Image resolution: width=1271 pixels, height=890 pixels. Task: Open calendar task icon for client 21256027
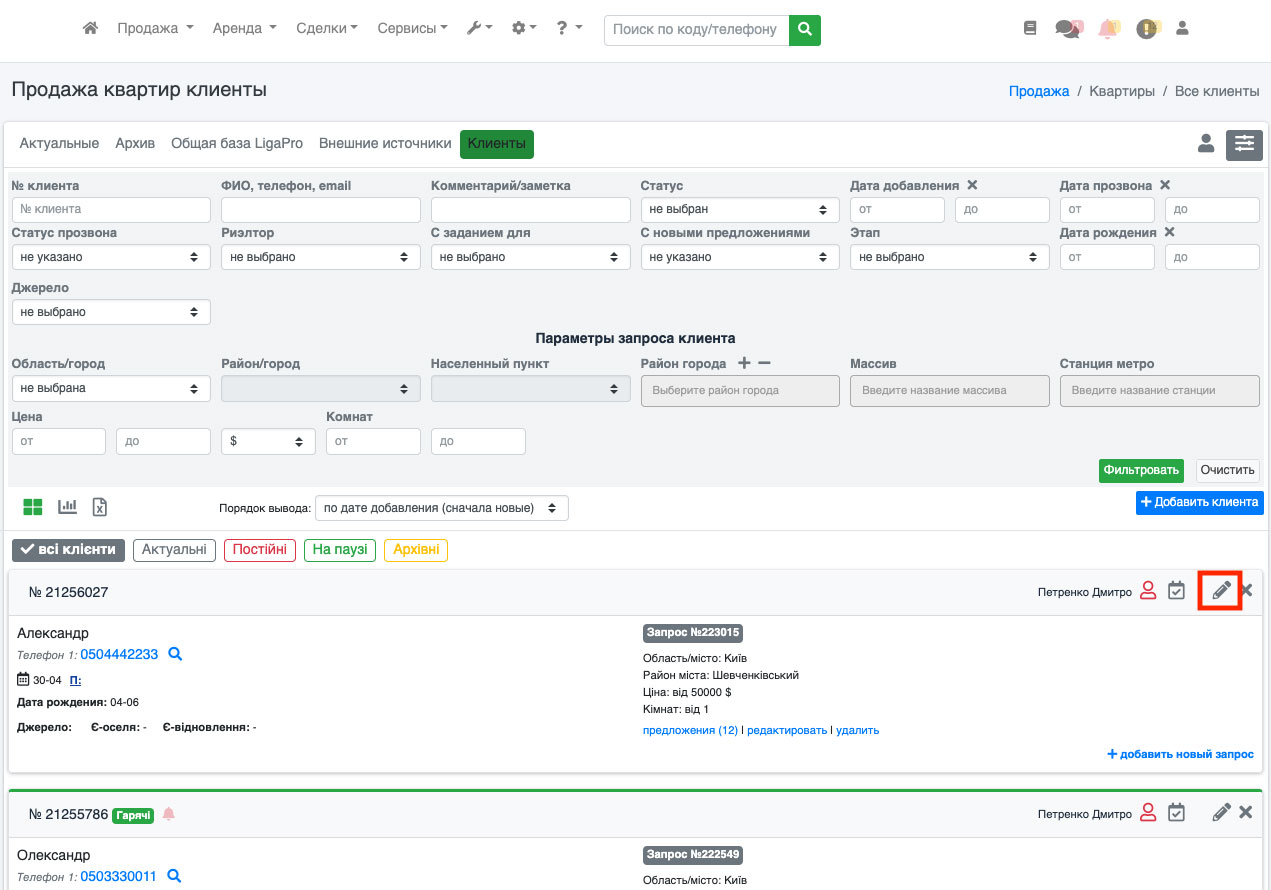tap(1177, 591)
